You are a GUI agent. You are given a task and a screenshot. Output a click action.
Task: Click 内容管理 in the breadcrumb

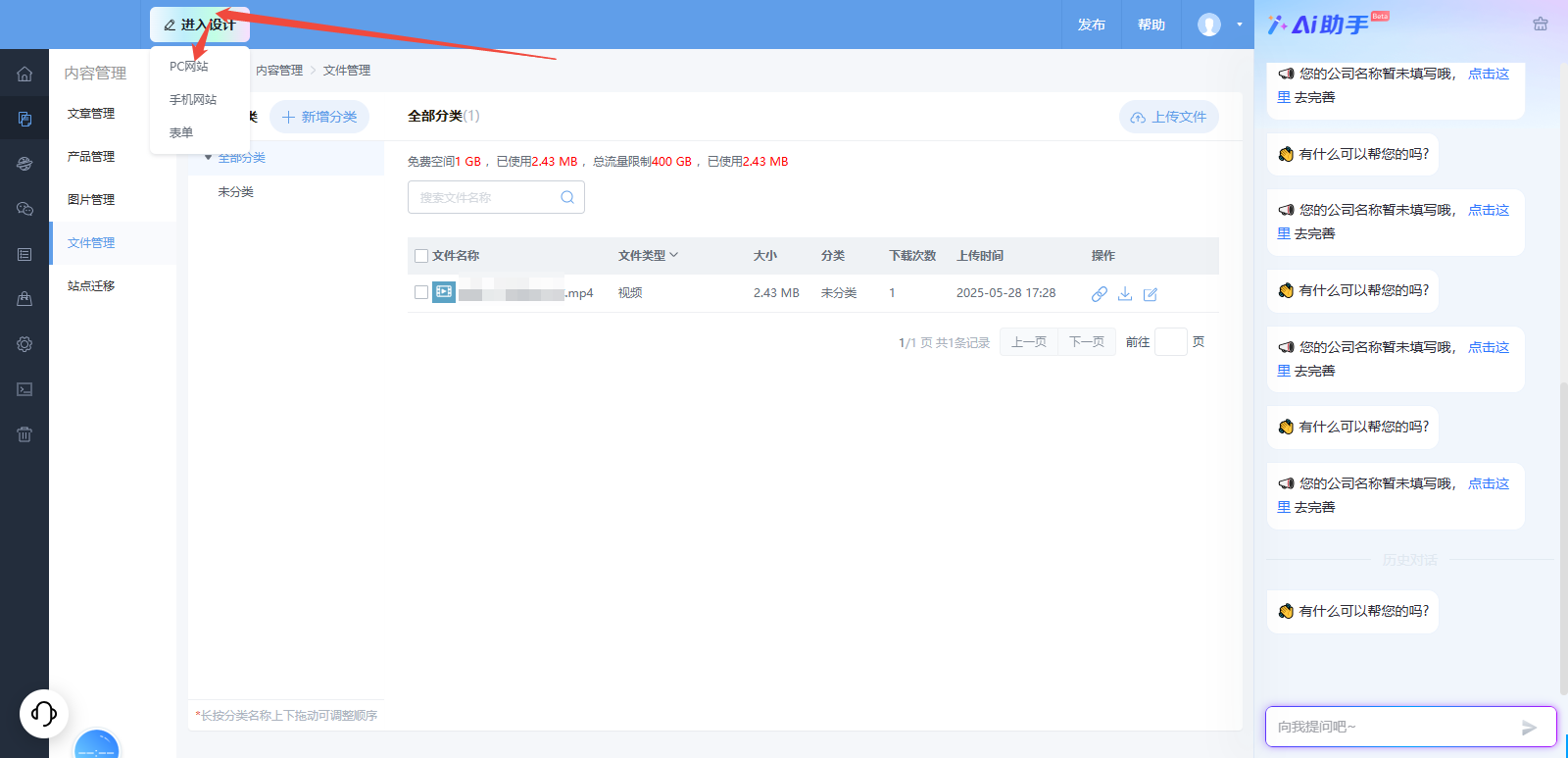[x=279, y=71]
